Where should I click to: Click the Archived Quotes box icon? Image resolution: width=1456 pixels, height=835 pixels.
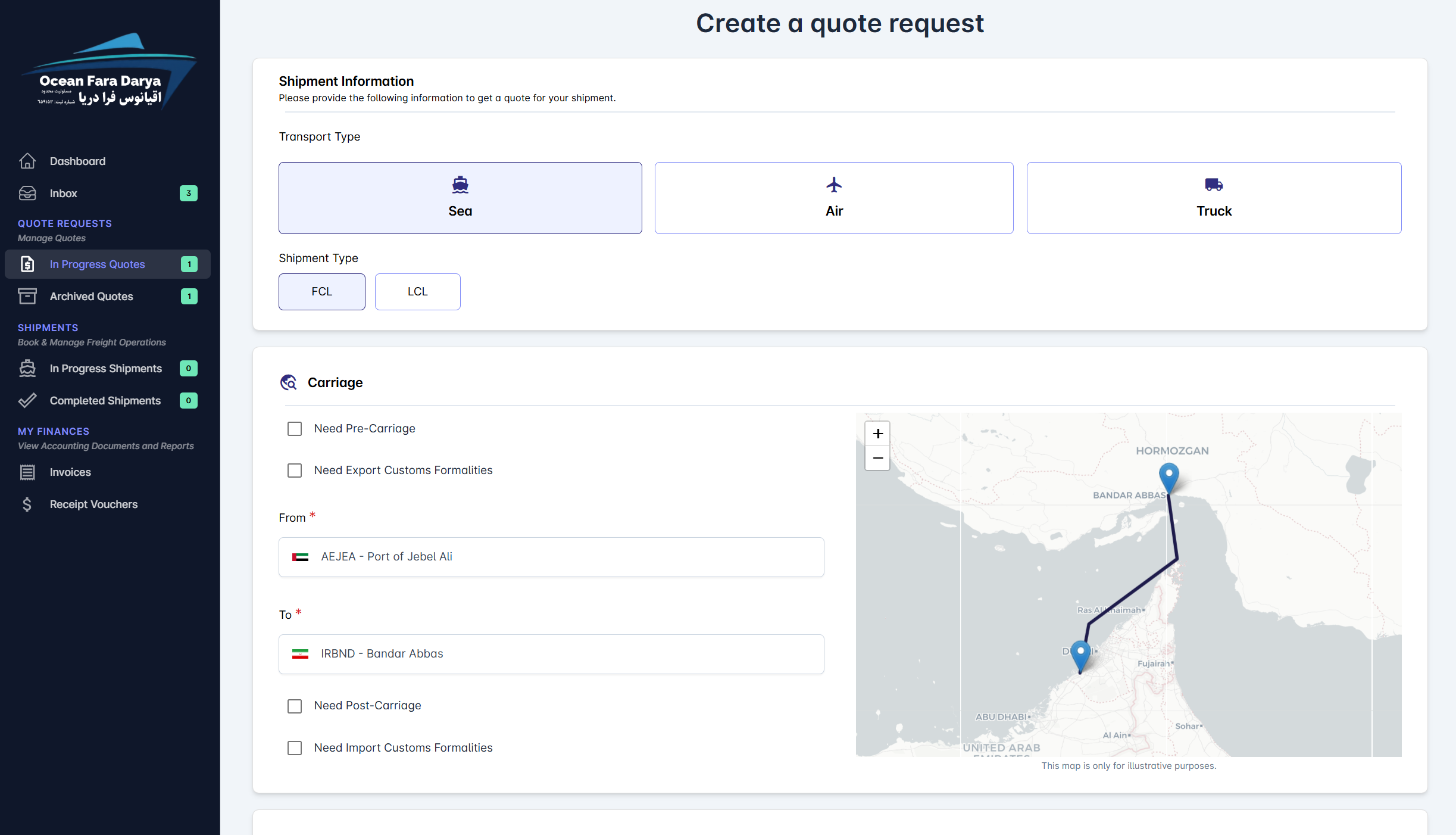pyautogui.click(x=27, y=296)
